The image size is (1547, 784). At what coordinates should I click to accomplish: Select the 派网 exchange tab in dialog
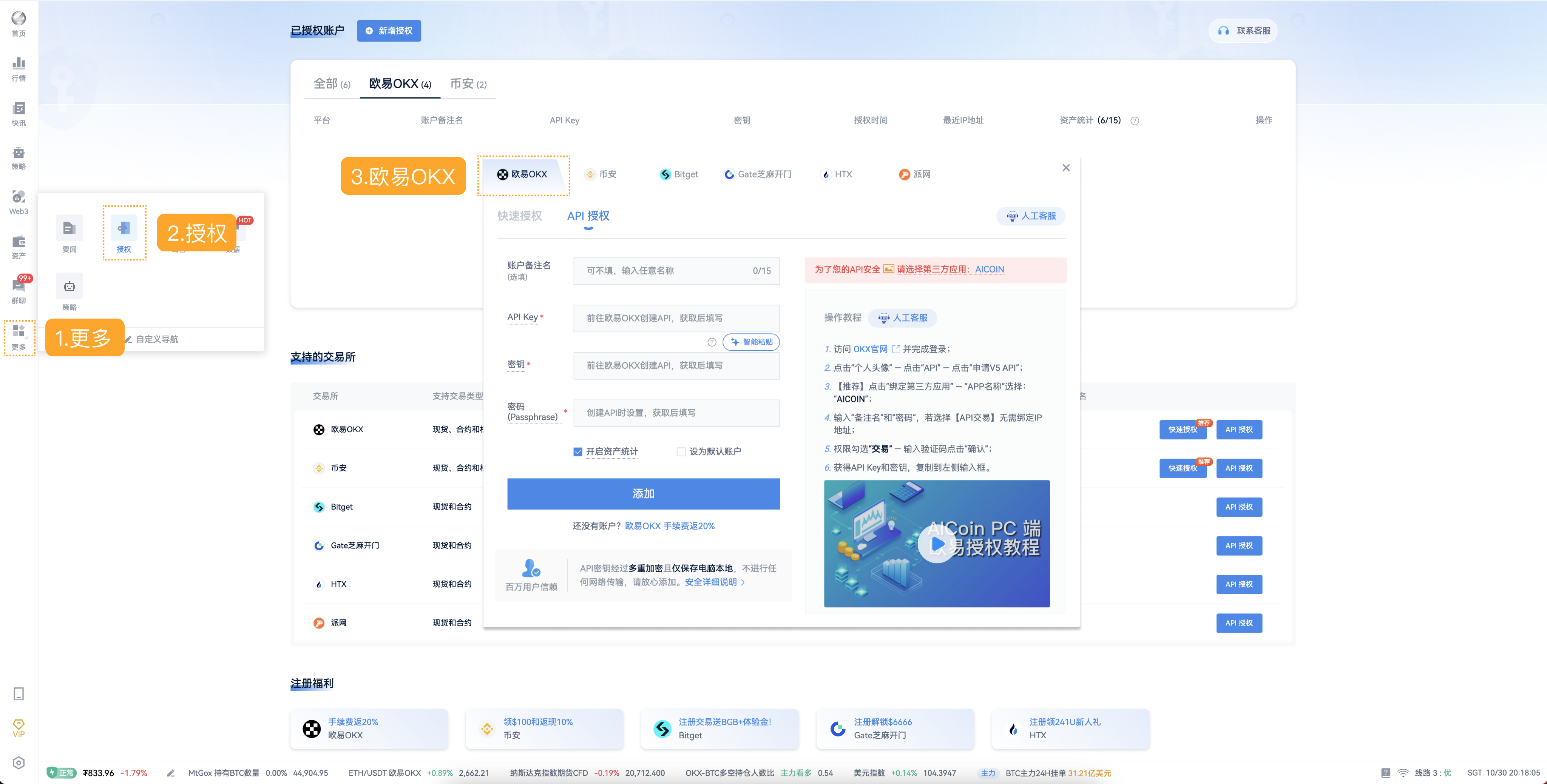[x=915, y=174]
